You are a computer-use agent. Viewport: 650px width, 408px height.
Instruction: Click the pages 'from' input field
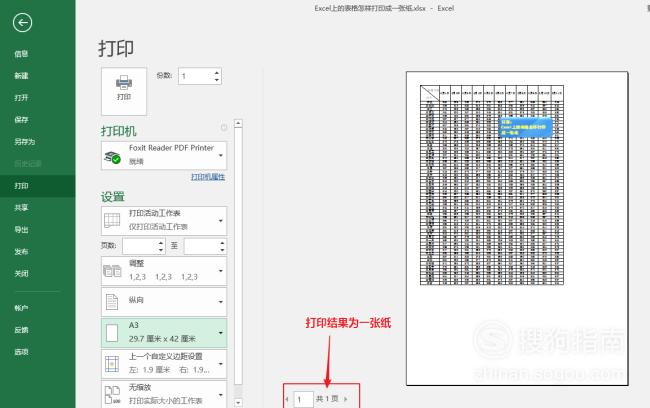[140, 246]
